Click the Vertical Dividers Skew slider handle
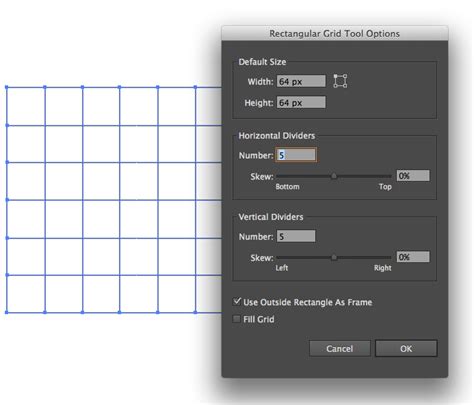Screen dimensions: 474x405 click(x=334, y=257)
